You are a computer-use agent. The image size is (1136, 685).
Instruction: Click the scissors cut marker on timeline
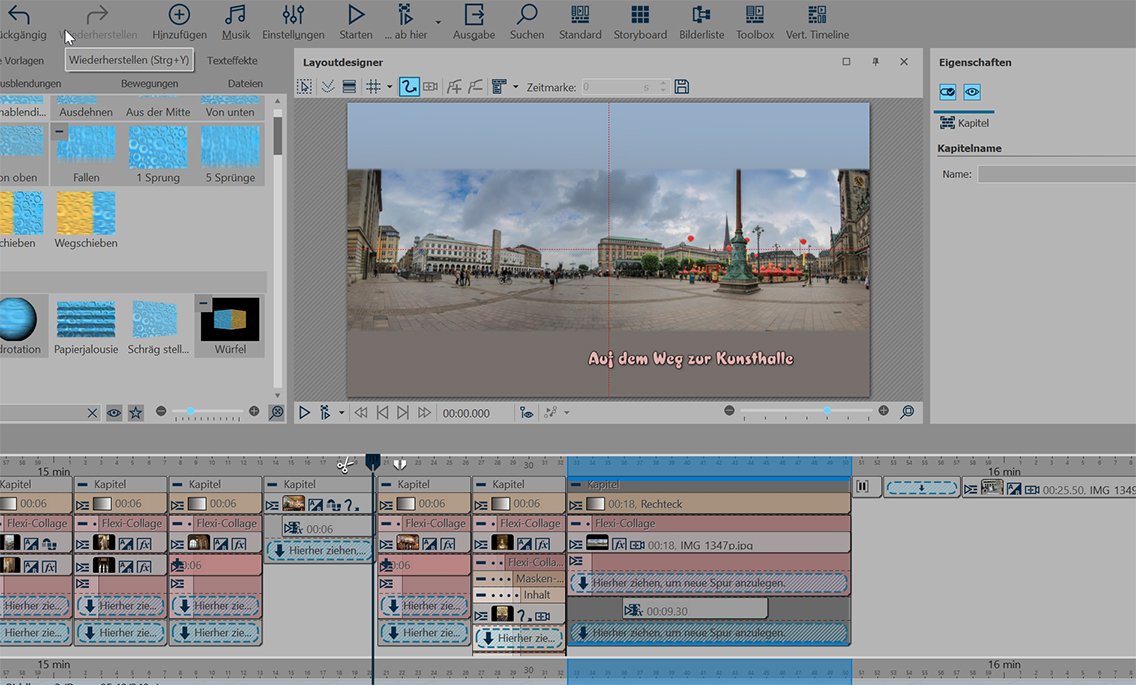click(345, 464)
